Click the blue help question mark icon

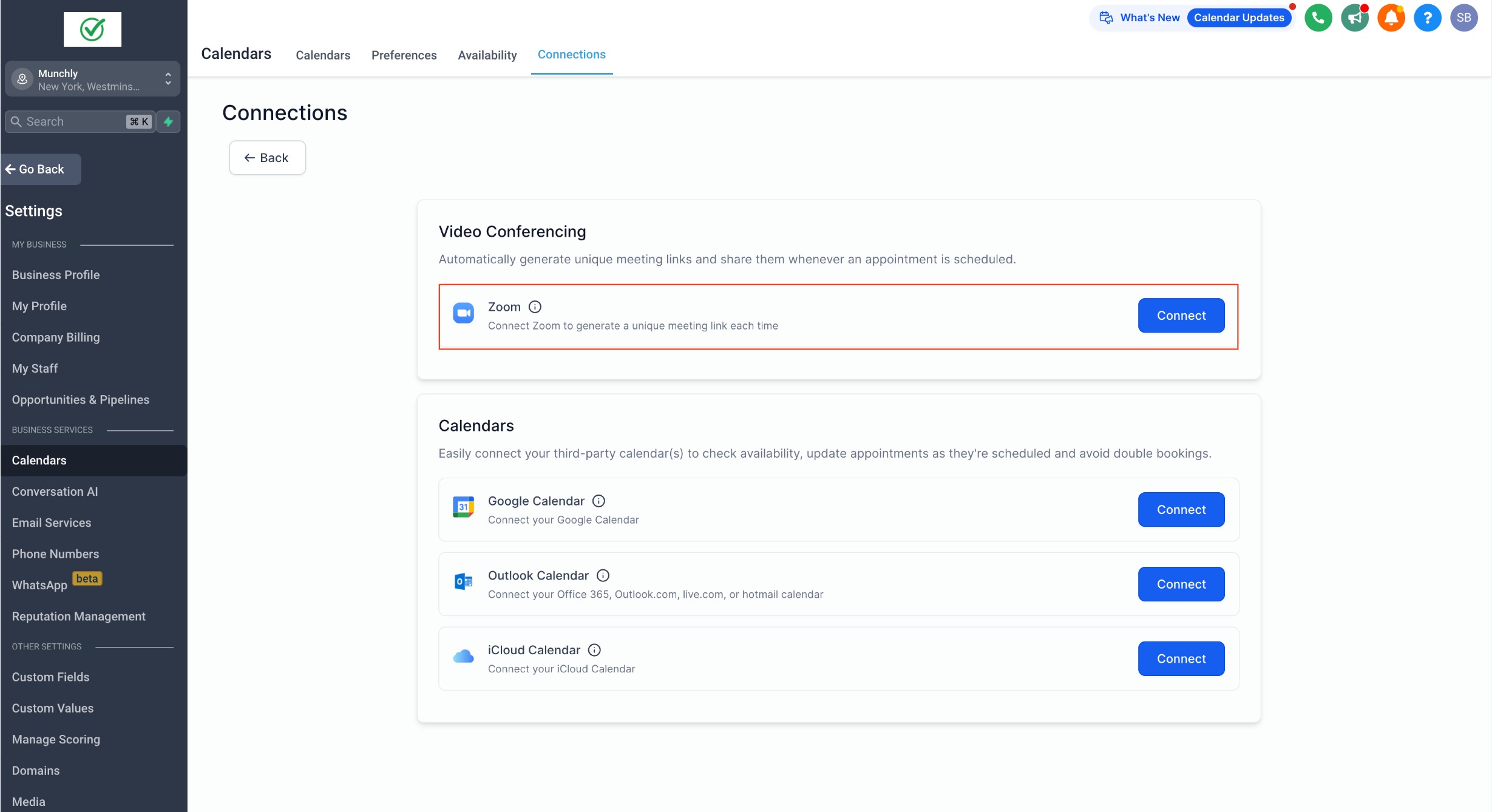coord(1427,18)
